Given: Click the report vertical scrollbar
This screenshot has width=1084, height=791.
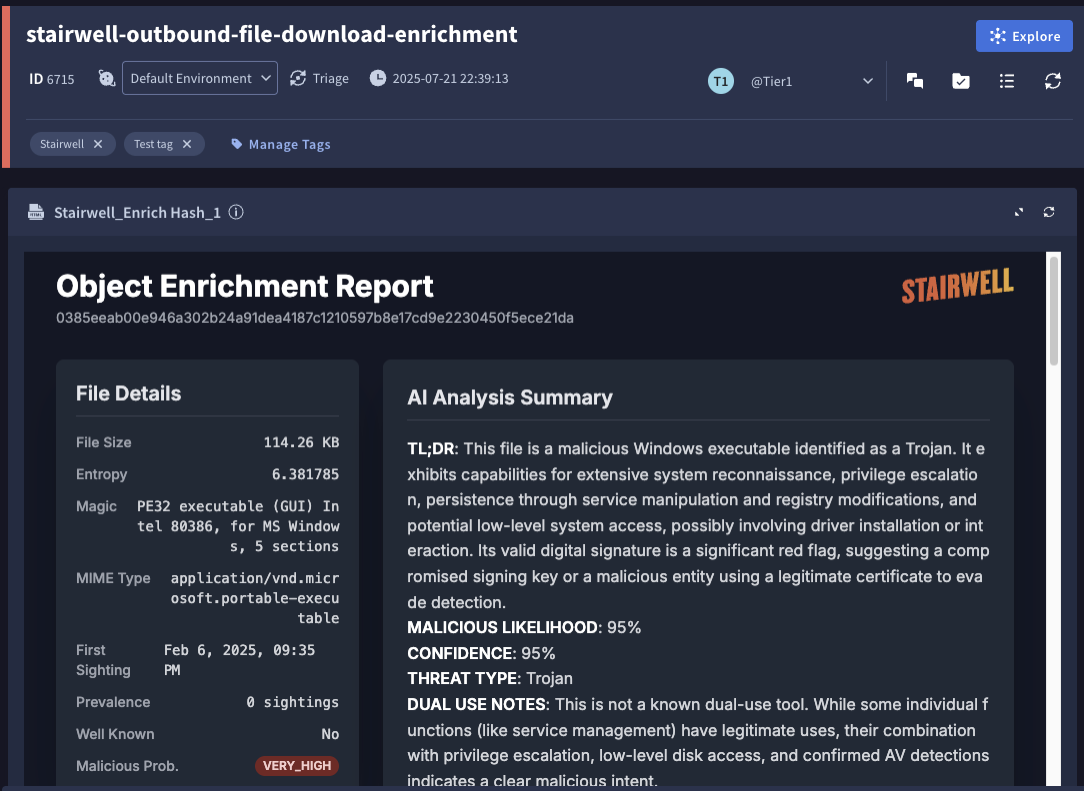Looking at the screenshot, I should (1054, 310).
